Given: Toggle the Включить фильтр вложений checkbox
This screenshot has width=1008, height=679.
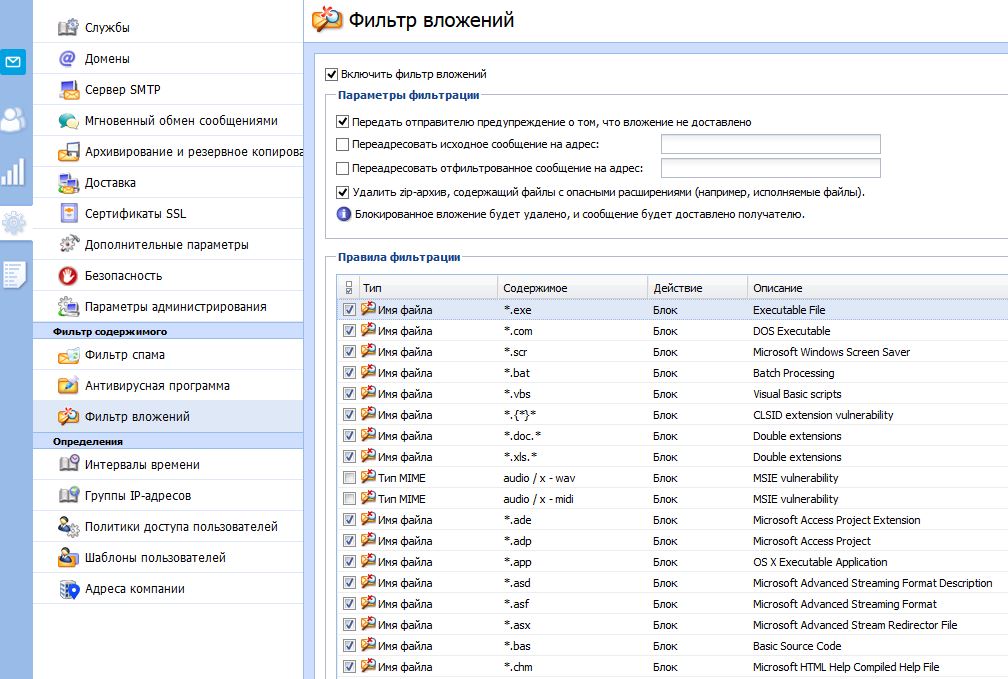Looking at the screenshot, I should click(x=332, y=74).
